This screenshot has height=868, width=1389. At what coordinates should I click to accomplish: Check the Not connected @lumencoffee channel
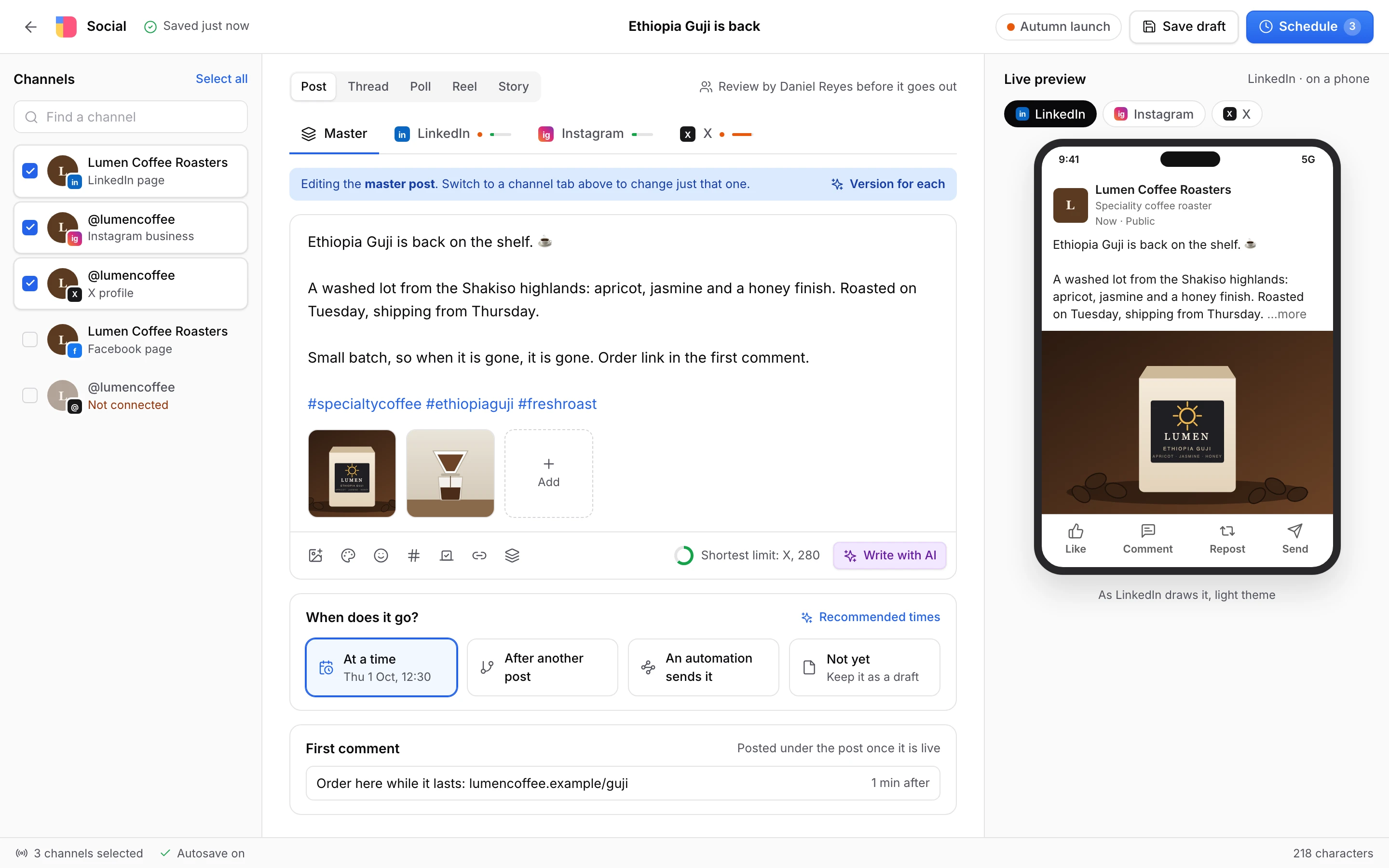(30, 395)
